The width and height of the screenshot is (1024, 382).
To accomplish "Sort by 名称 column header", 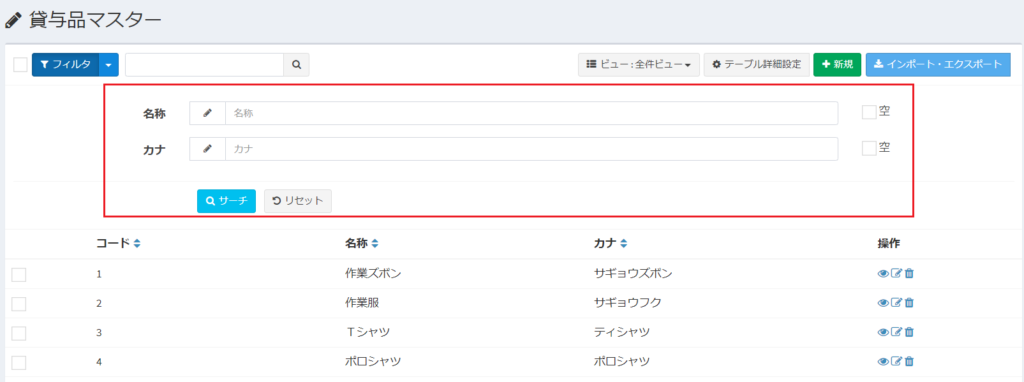I will [x=362, y=244].
